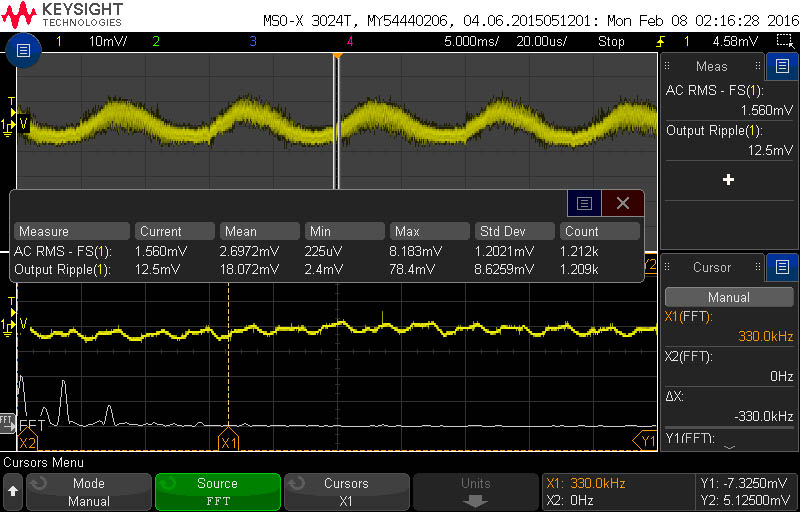Click the Current column header

[174, 232]
